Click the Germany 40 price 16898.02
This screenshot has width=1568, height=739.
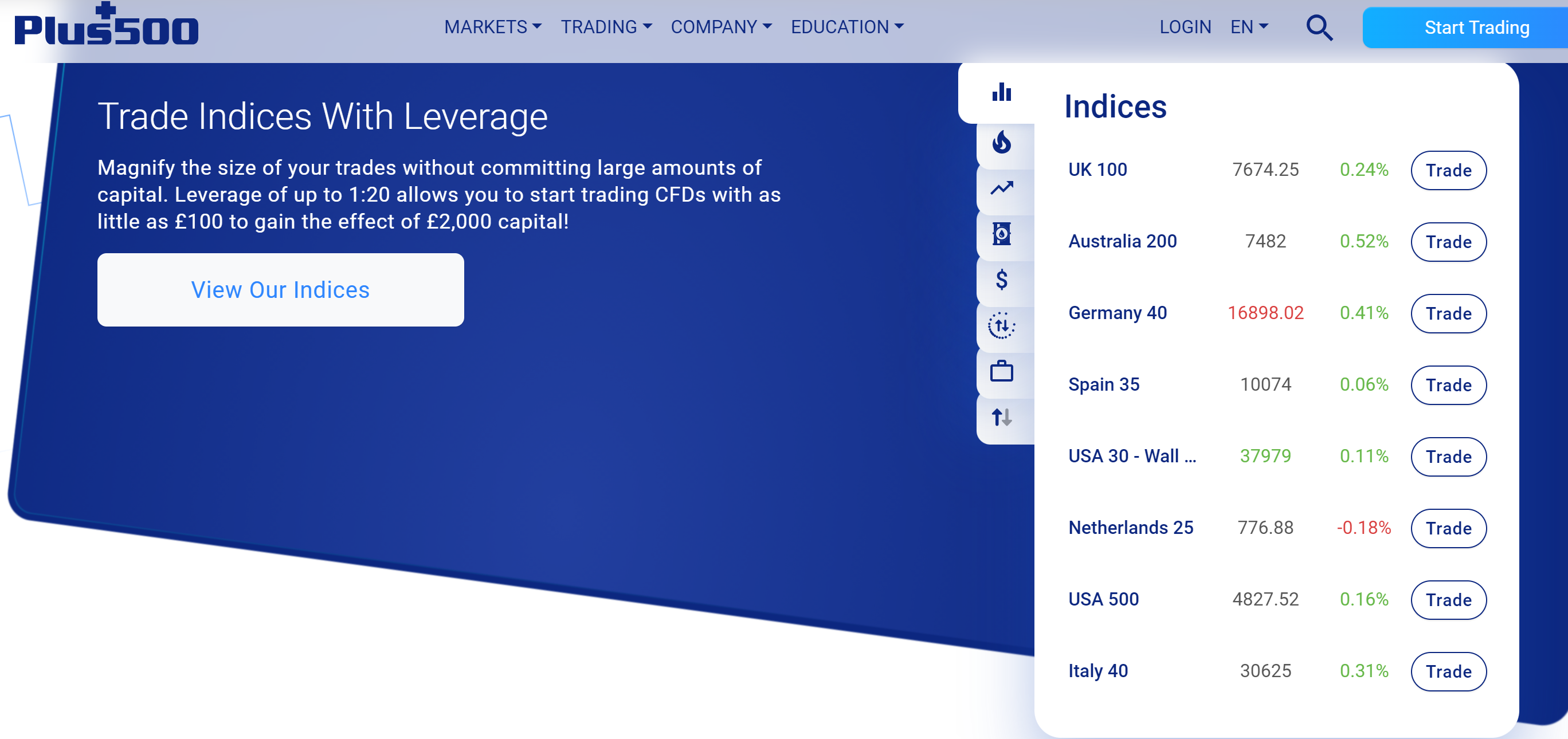[x=1265, y=313]
